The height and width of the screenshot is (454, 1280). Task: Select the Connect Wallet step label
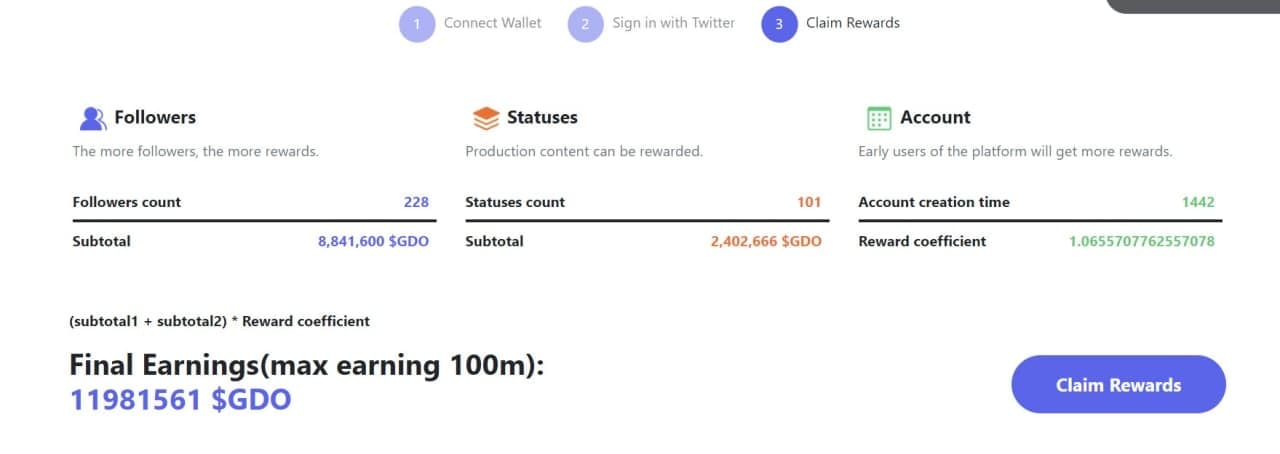[492, 23]
